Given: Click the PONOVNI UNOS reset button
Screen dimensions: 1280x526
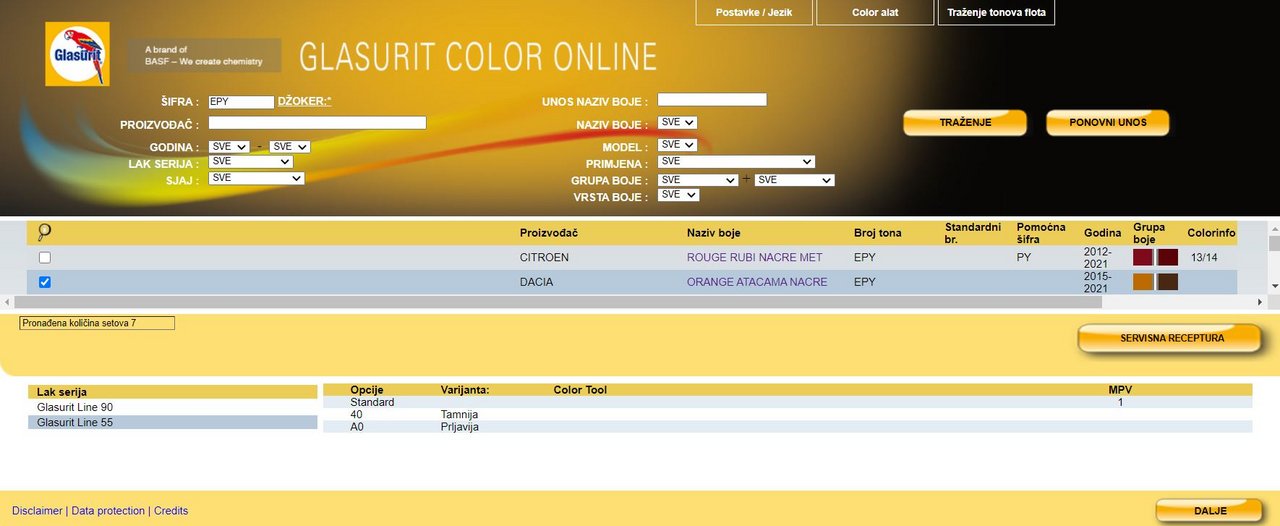Looking at the screenshot, I should coord(1107,122).
